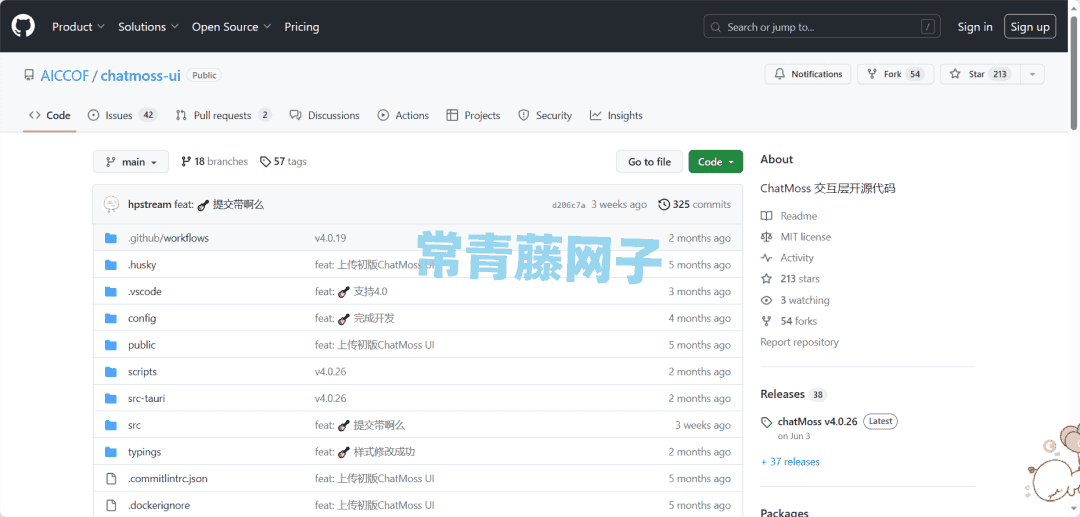Screen dimensions: 1080x517
Task: Open the .github/workflows folder
Action: tap(168, 238)
